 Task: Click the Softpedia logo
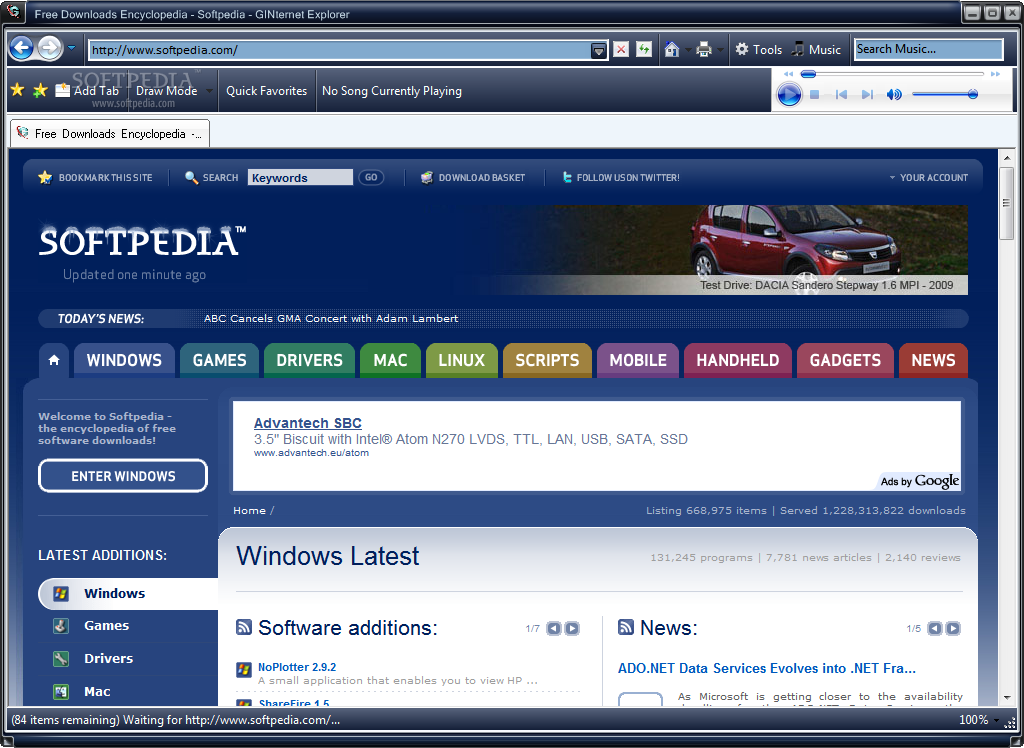click(142, 242)
